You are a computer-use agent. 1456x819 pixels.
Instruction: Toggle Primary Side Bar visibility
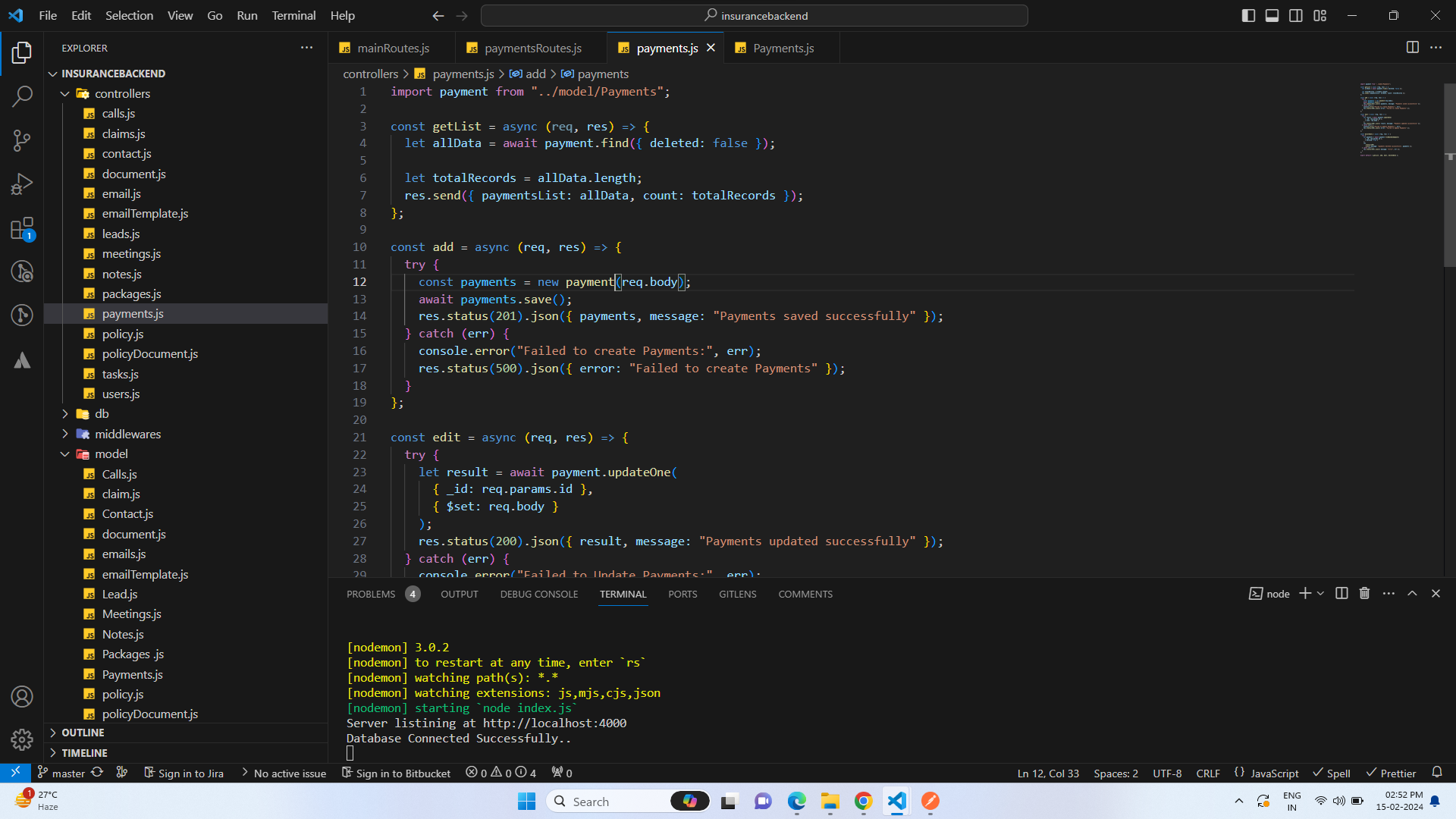(x=1248, y=15)
